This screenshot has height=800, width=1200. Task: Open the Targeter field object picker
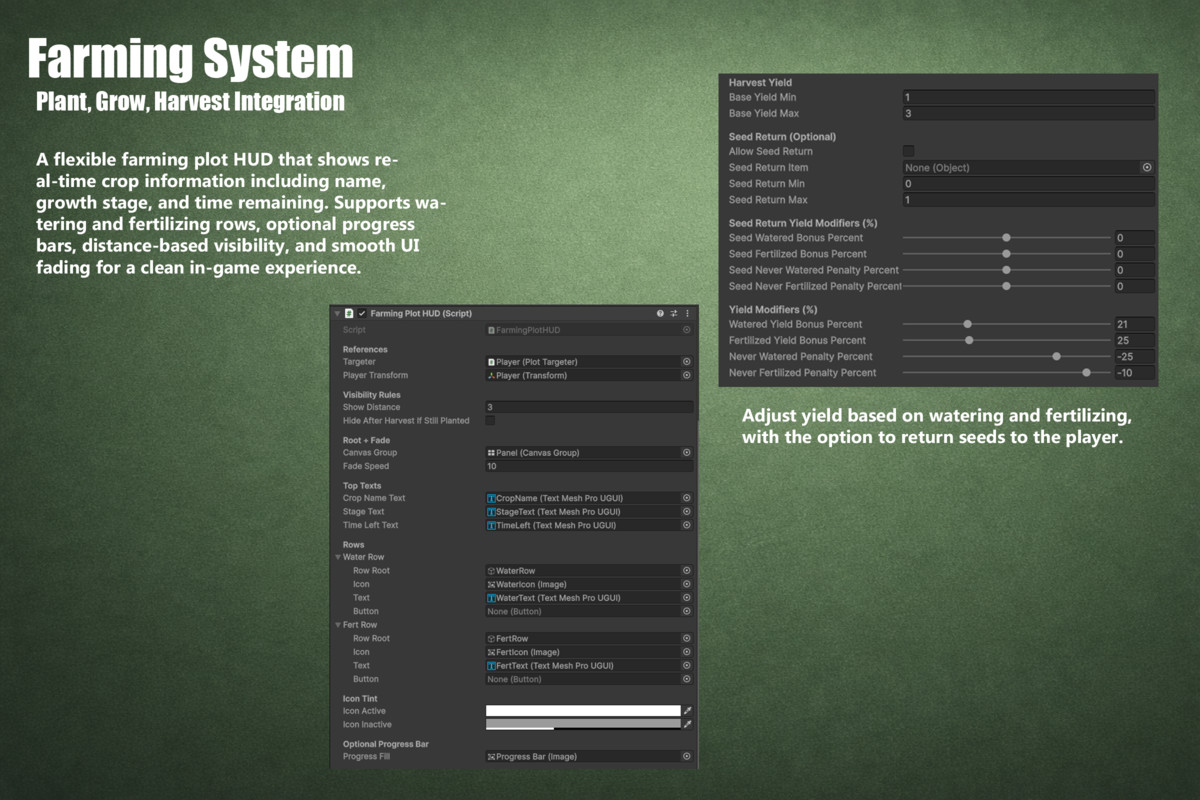[x=686, y=362]
